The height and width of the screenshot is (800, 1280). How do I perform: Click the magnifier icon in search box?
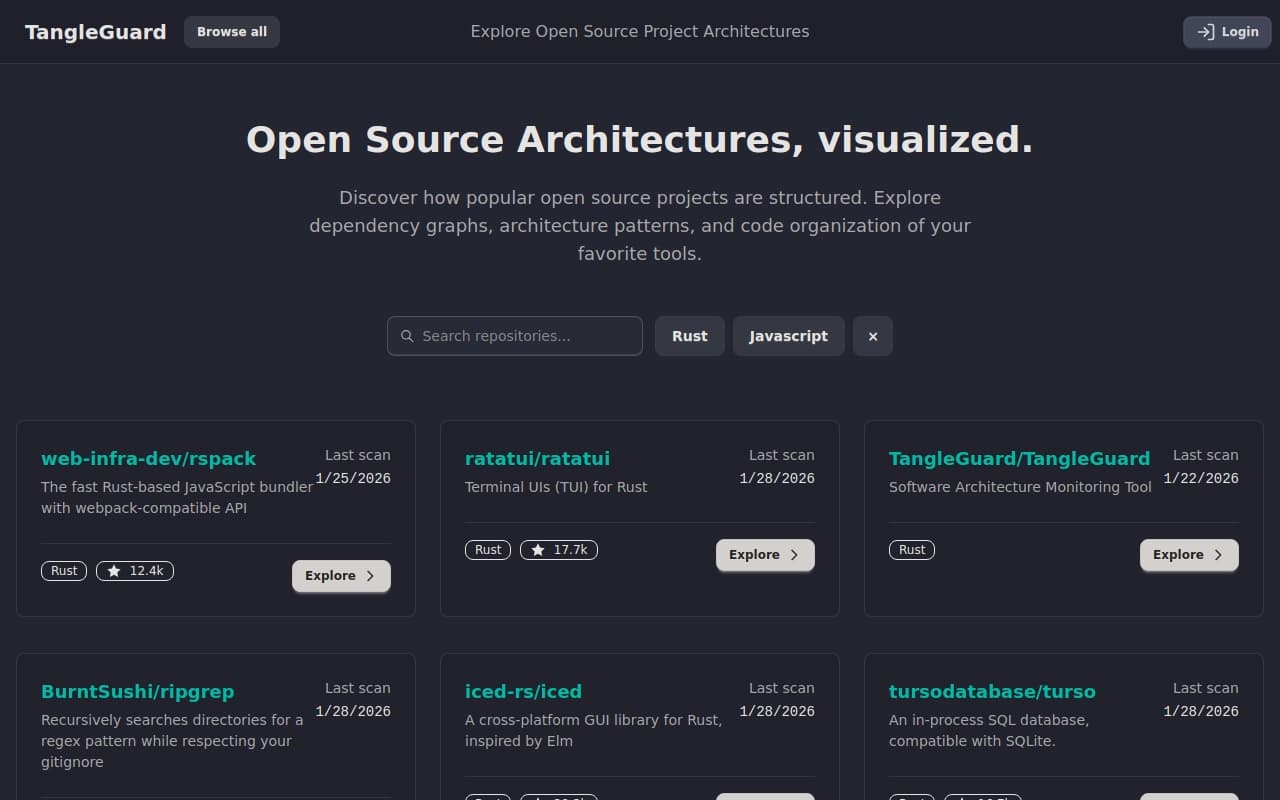click(407, 336)
